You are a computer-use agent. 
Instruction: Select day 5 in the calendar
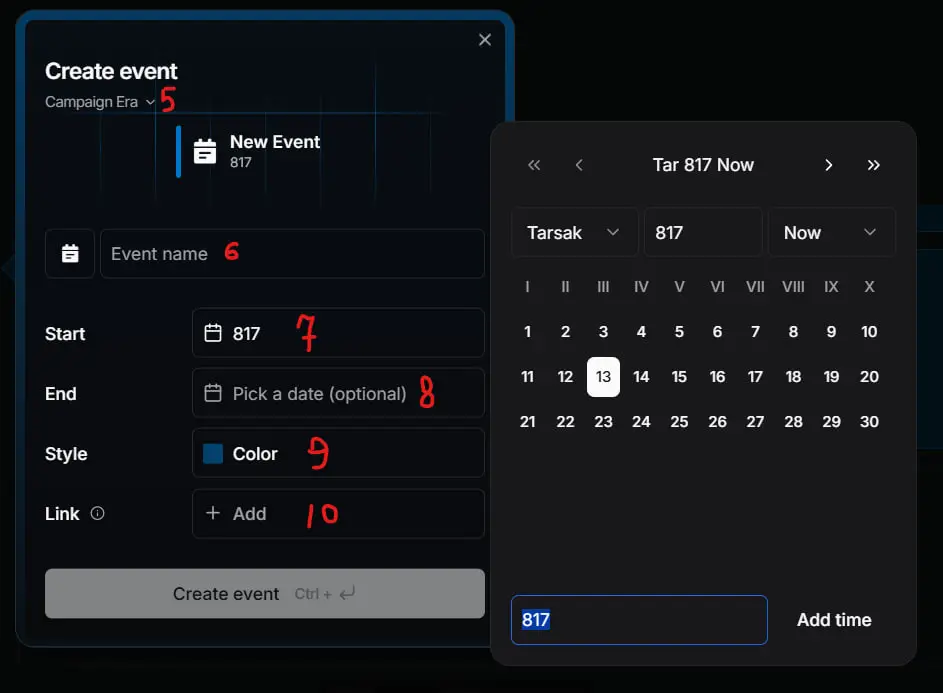679,331
